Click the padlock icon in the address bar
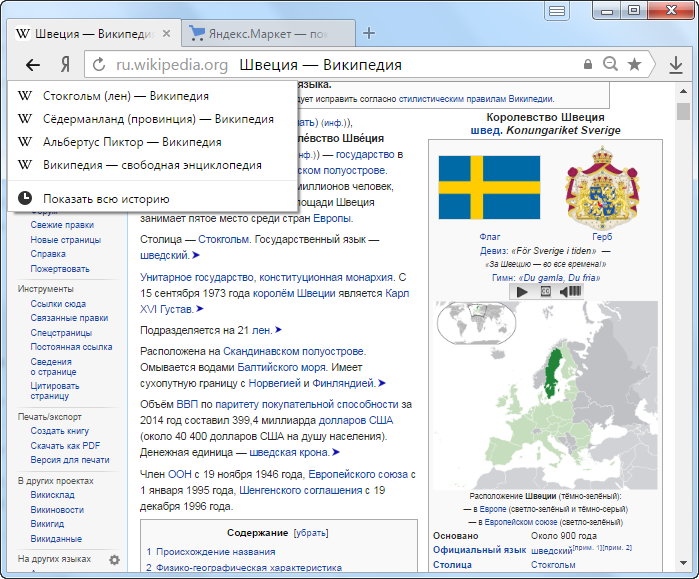Image resolution: width=699 pixels, height=579 pixels. click(x=588, y=65)
